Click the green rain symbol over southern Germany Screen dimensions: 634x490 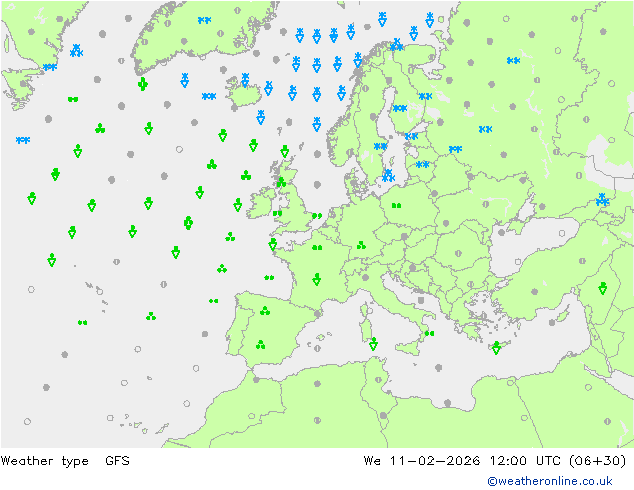[x=361, y=245]
